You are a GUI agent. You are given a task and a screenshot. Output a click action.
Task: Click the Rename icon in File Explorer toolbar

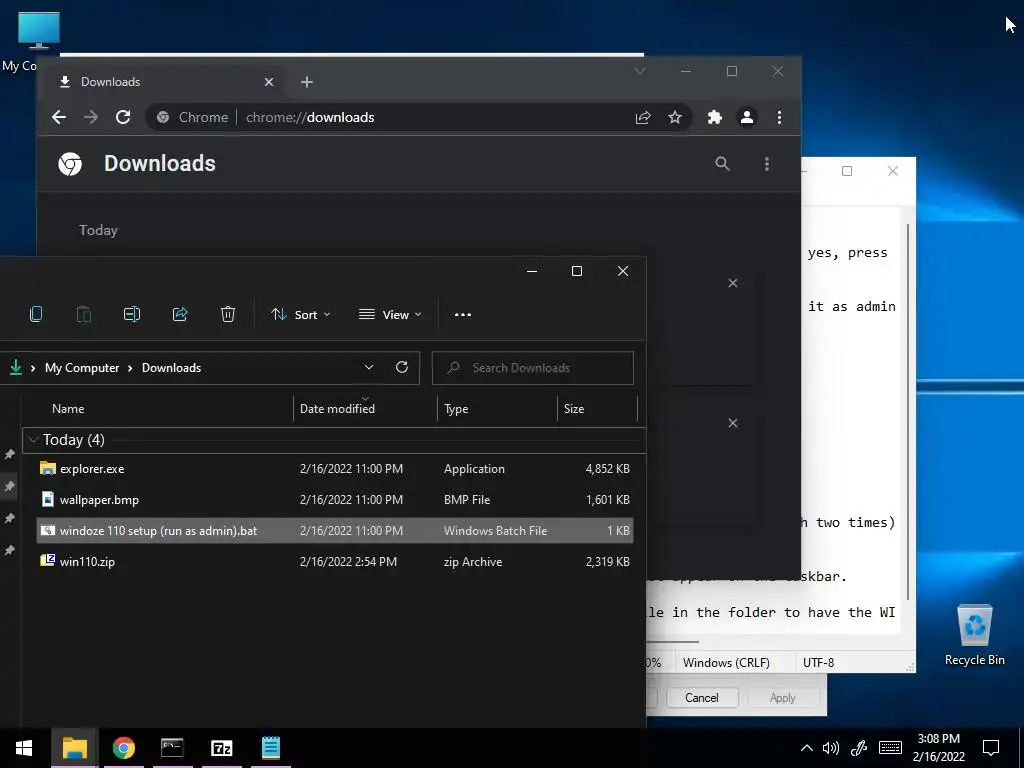point(132,314)
